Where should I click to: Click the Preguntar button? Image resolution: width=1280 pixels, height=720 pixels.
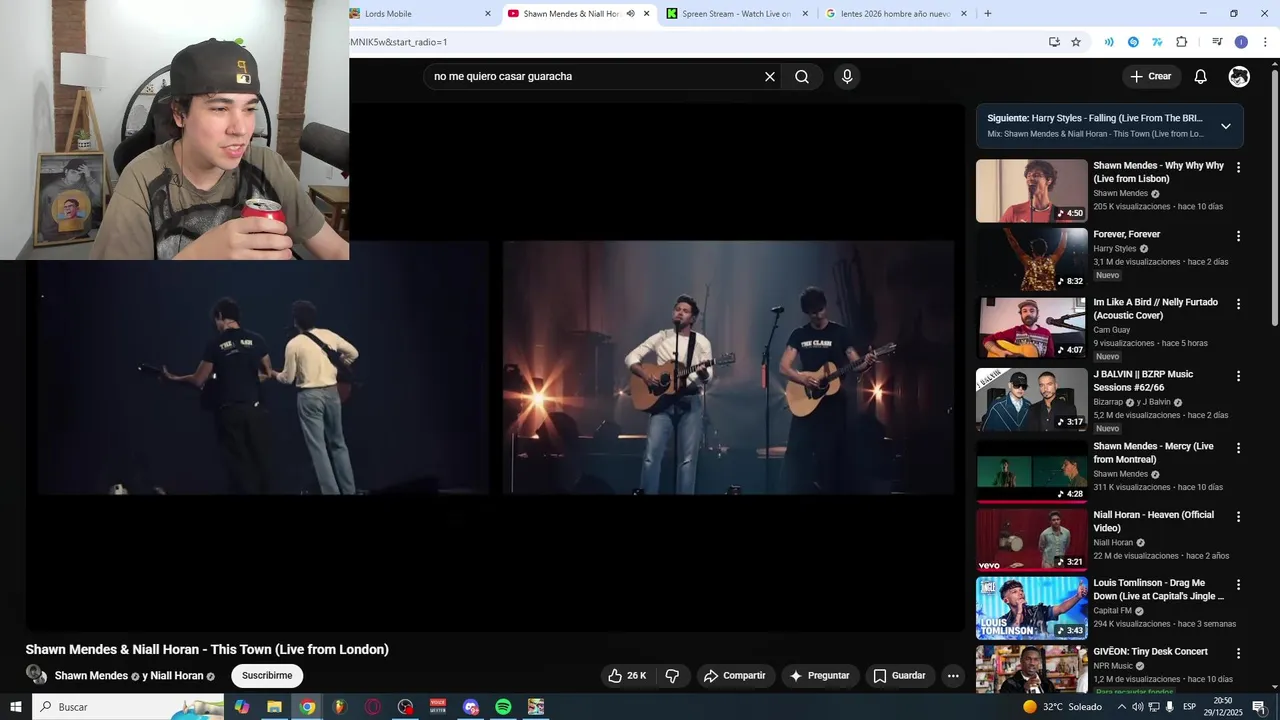[820, 676]
